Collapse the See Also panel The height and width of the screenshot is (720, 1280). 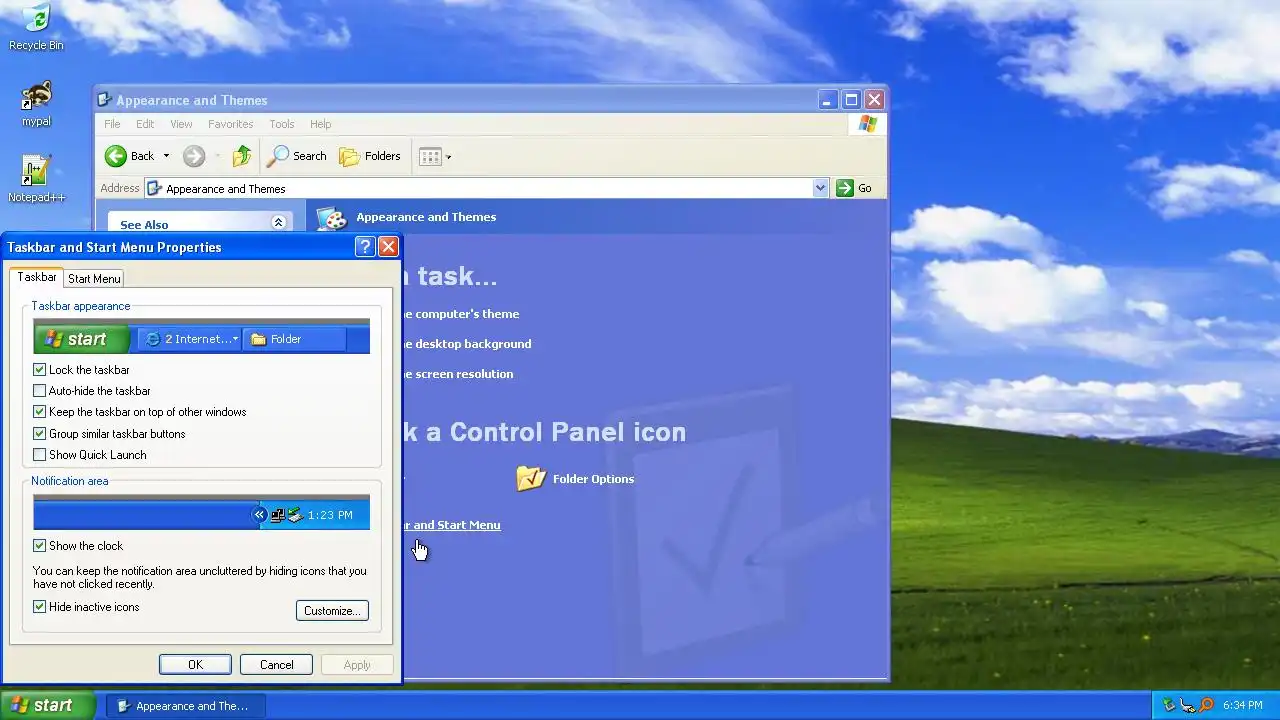278,222
